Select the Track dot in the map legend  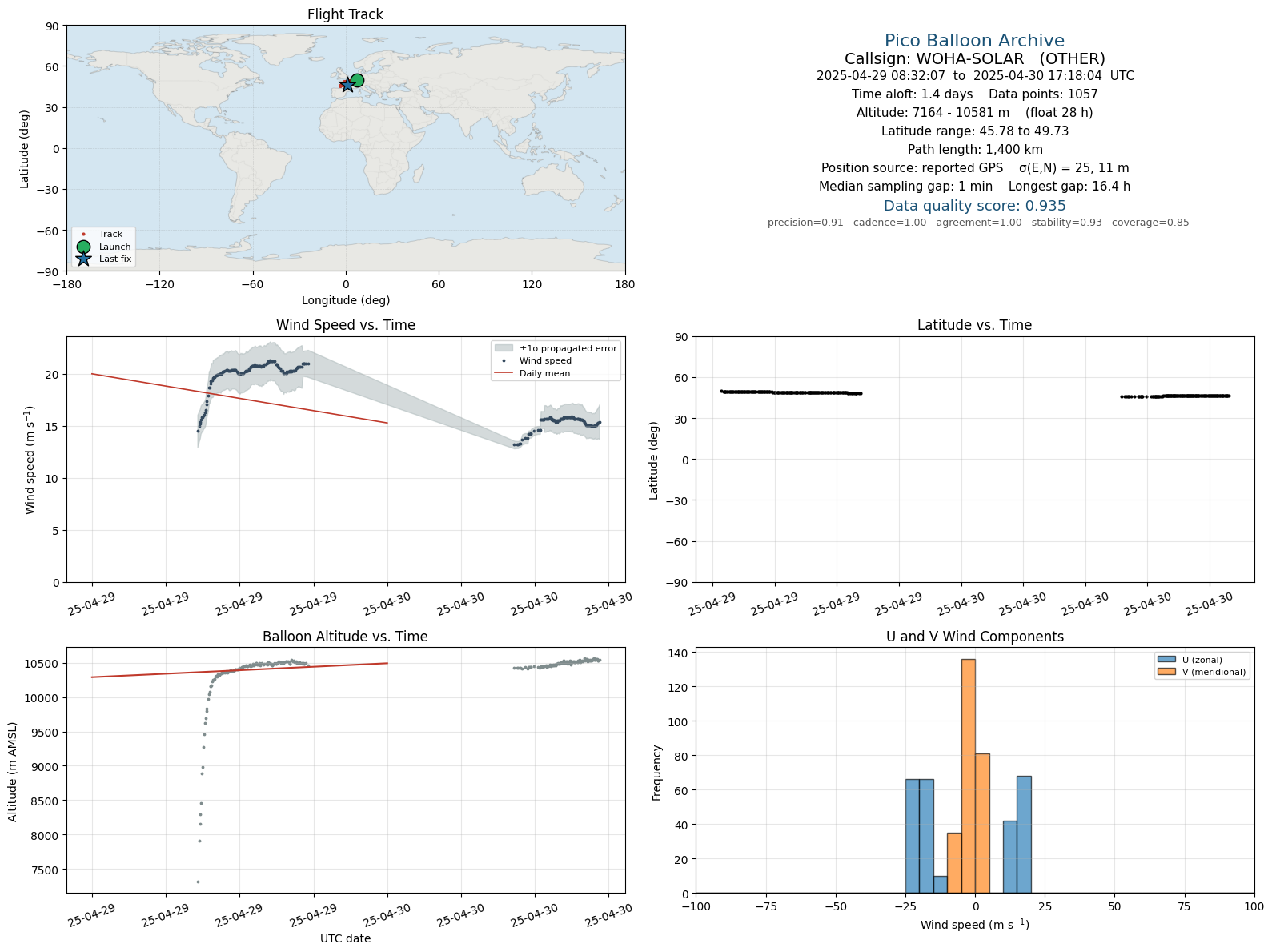click(83, 235)
